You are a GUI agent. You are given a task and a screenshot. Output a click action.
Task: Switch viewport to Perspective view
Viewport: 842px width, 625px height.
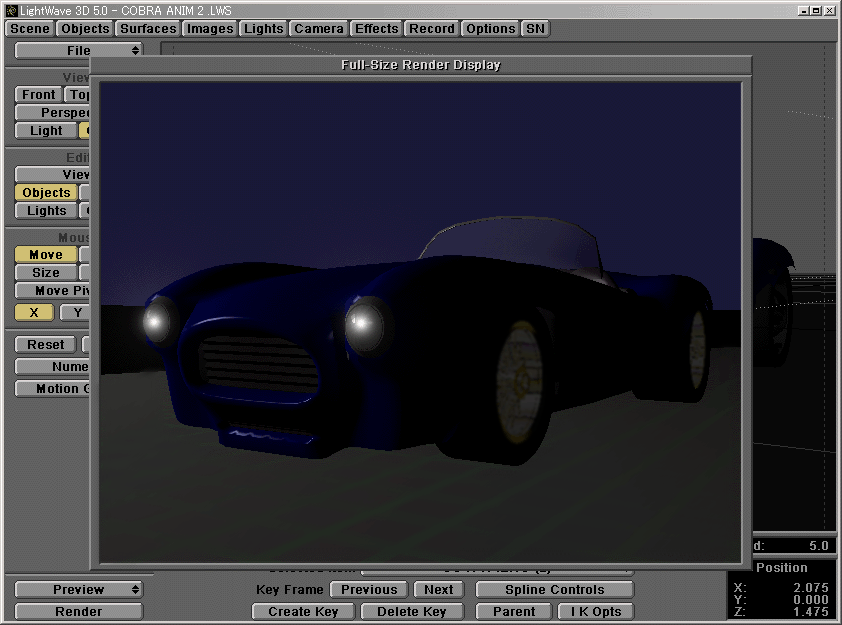50,112
